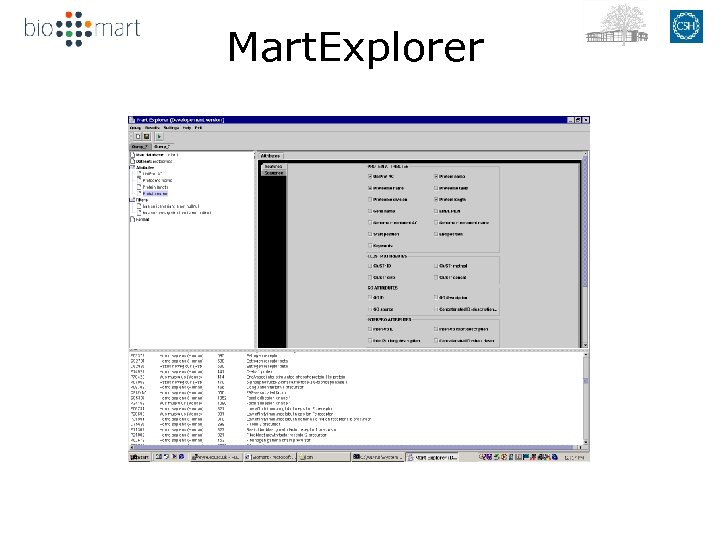Tick the GO ID checkbox
The image size is (720, 540).
[370, 298]
